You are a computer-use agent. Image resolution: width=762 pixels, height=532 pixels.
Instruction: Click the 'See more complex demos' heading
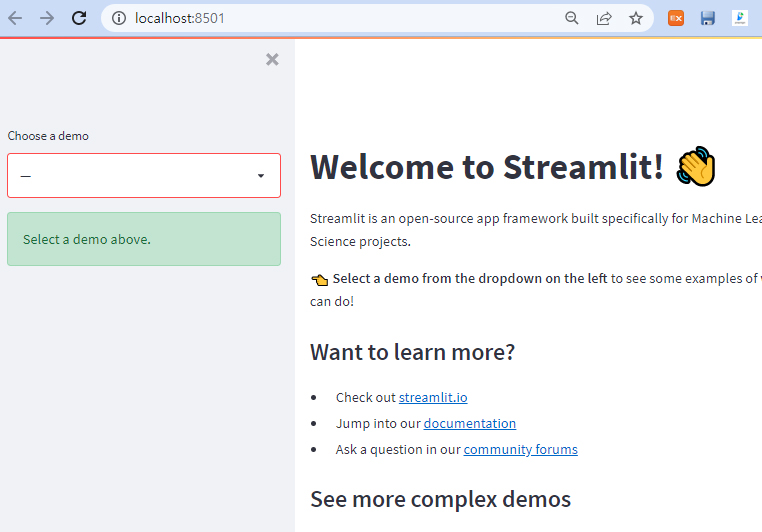tap(440, 499)
